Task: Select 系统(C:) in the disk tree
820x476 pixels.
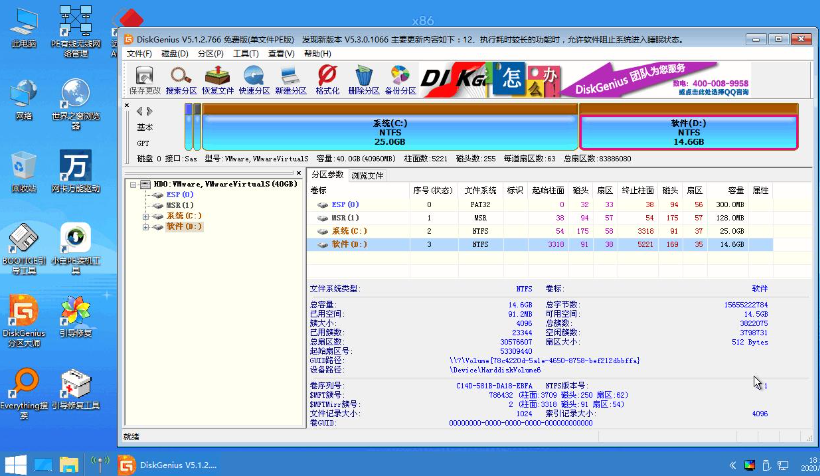Action: 184,216
